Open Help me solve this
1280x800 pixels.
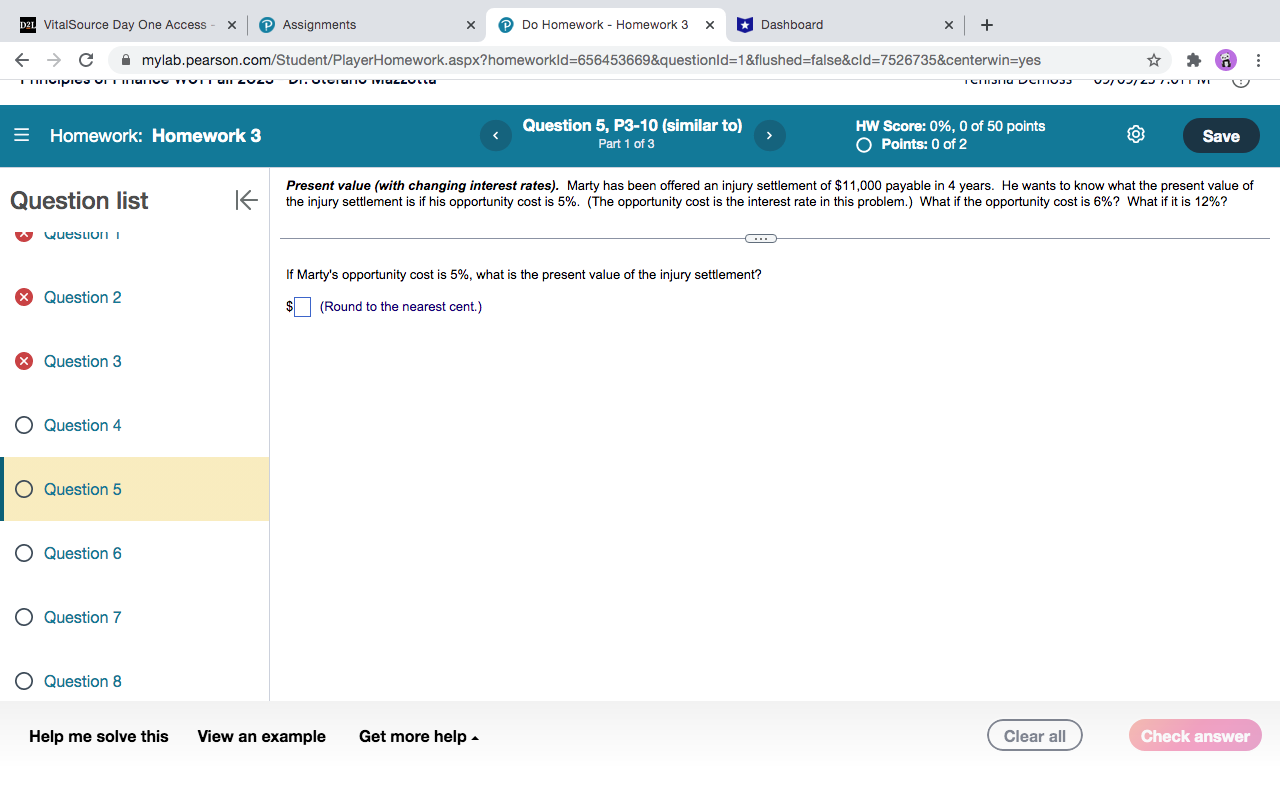[97, 736]
